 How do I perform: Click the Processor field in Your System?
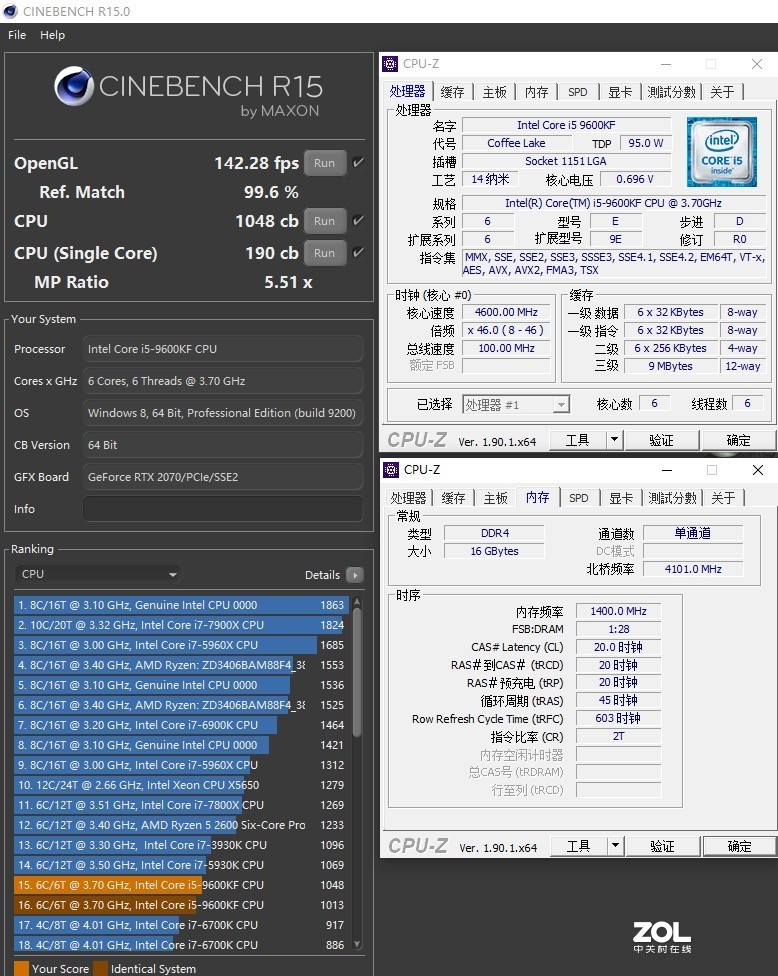click(x=223, y=349)
